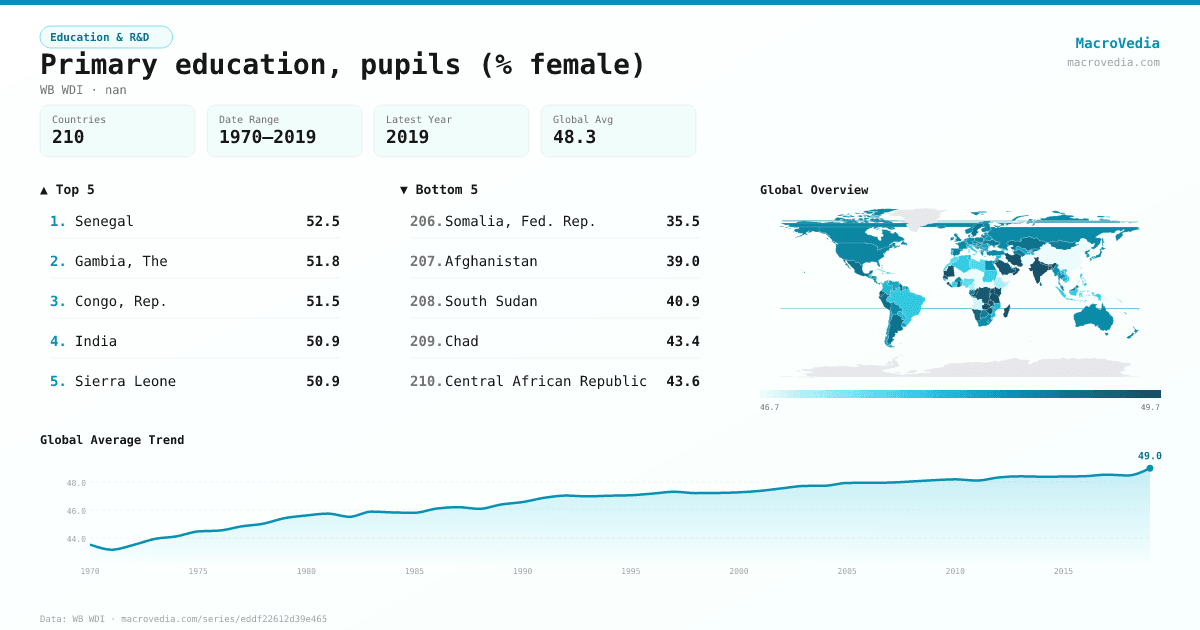The image size is (1200, 630).
Task: Select Somalia, Fed. Rep. row
Action: 555,221
